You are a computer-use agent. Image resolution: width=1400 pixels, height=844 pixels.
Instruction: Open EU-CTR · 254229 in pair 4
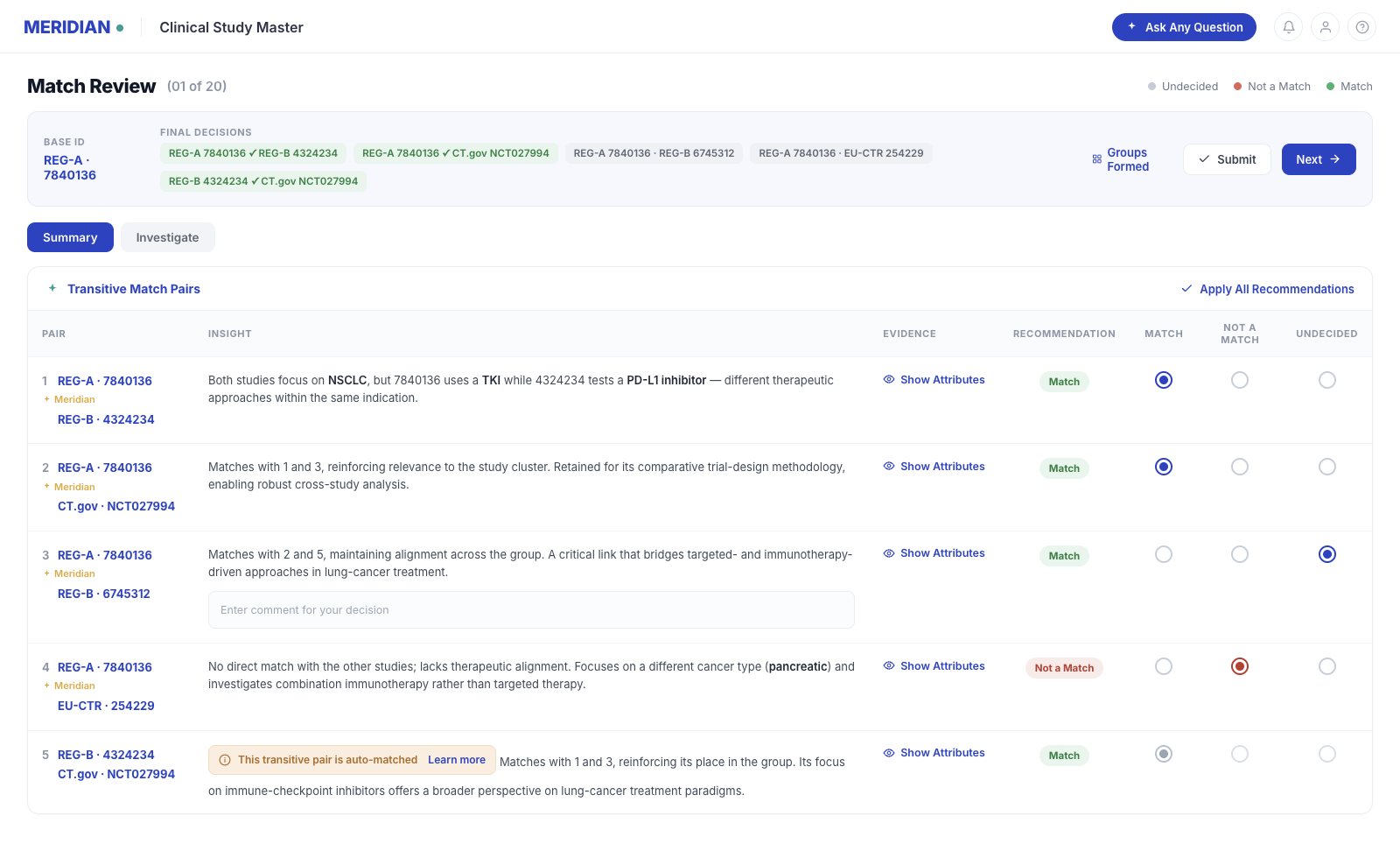point(106,706)
